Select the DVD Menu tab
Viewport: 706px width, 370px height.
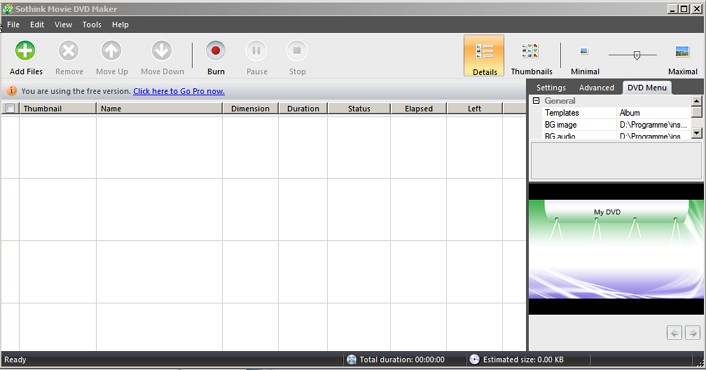(647, 88)
